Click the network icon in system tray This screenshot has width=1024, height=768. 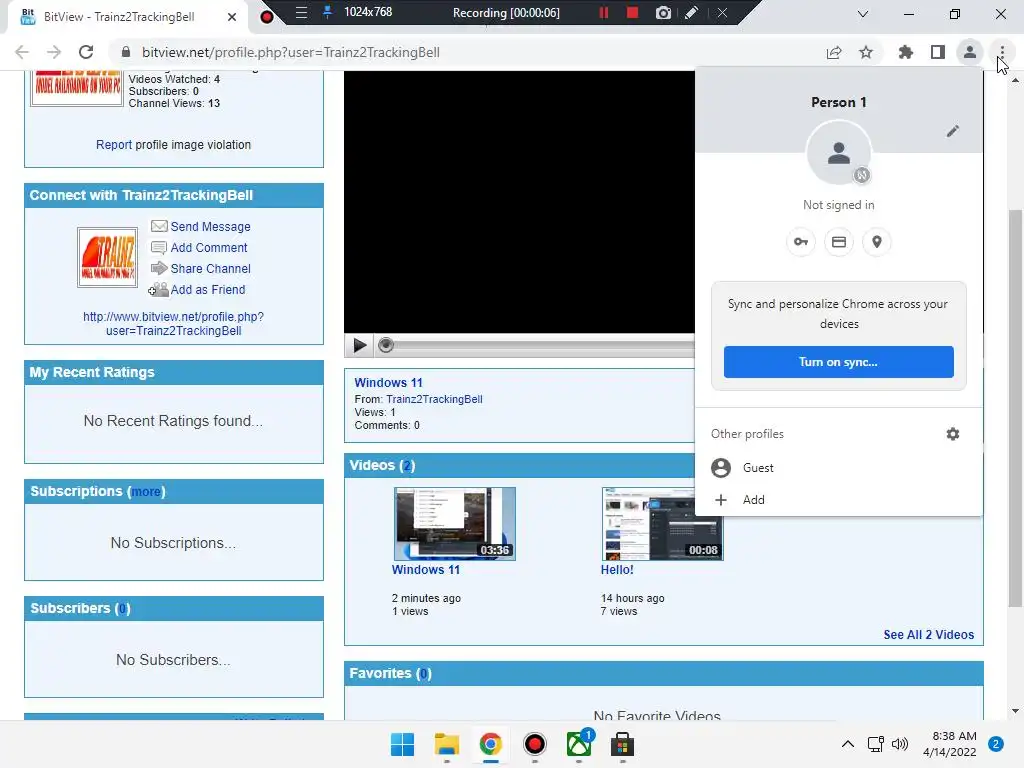(875, 744)
